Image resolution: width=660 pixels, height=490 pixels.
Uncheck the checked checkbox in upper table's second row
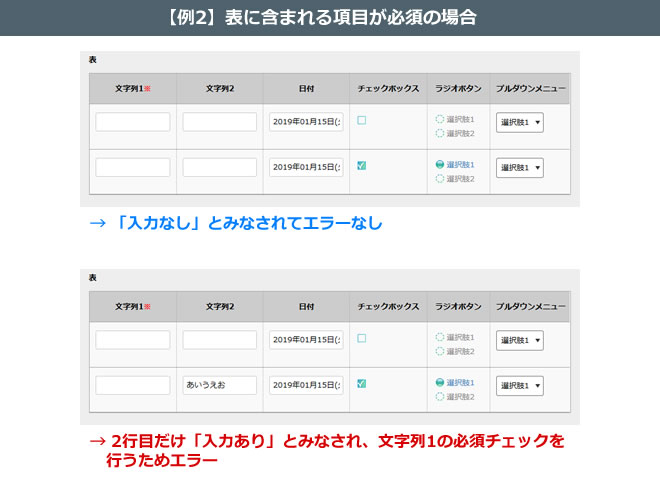(361, 166)
